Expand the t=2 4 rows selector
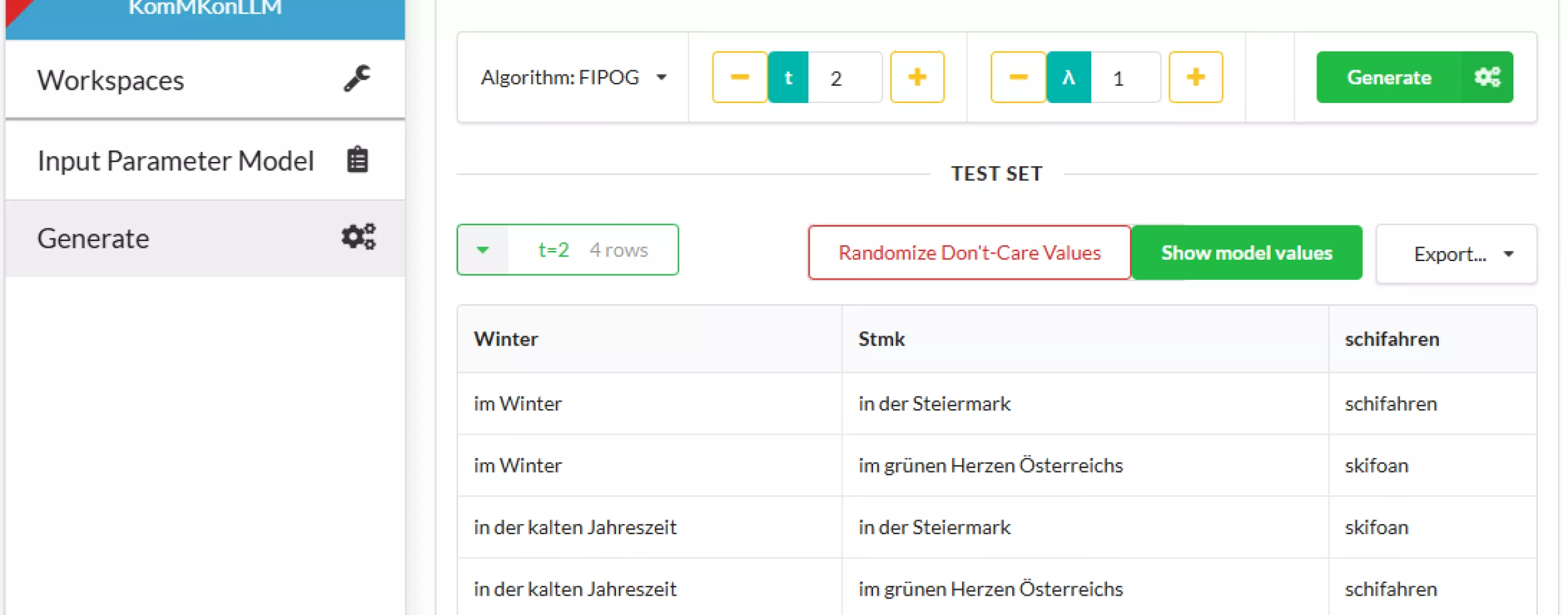 [483, 249]
